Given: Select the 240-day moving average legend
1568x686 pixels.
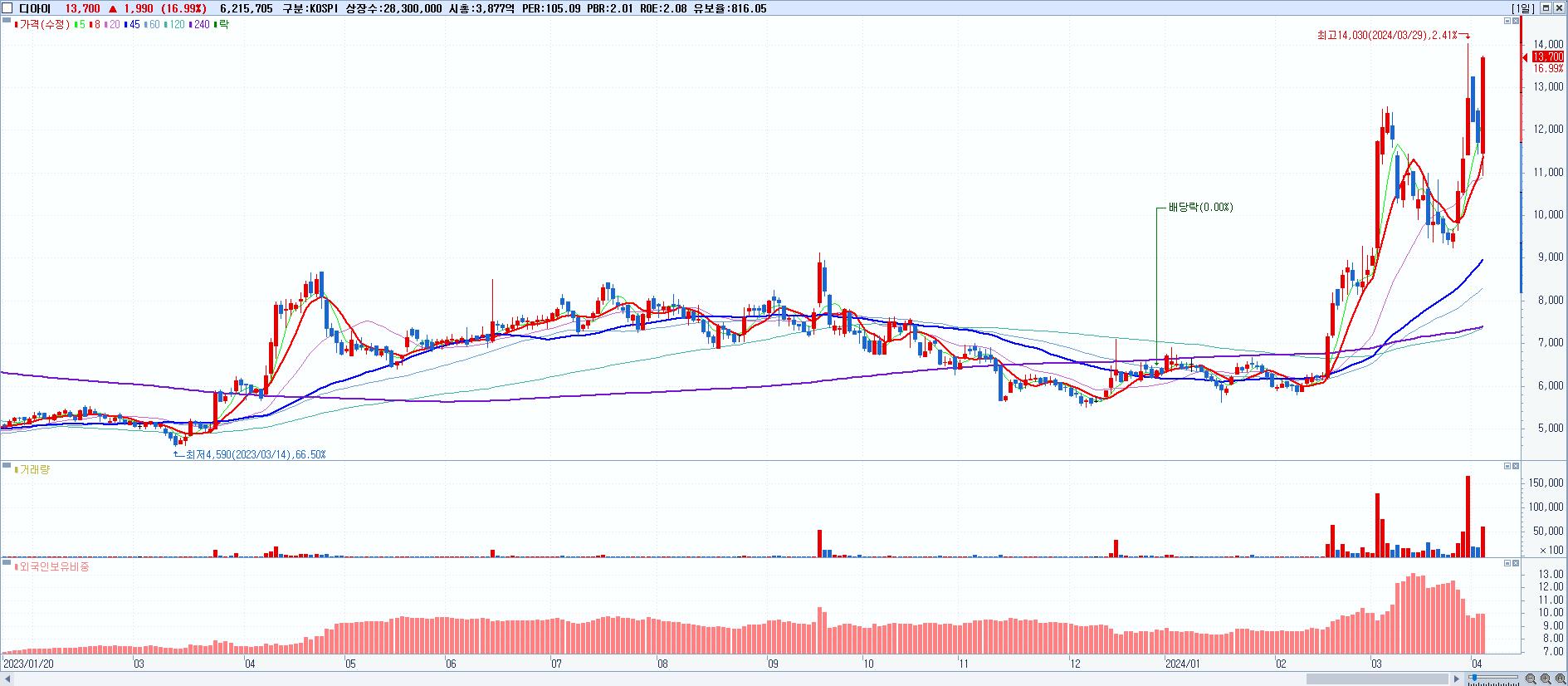Looking at the screenshot, I should click(x=200, y=25).
